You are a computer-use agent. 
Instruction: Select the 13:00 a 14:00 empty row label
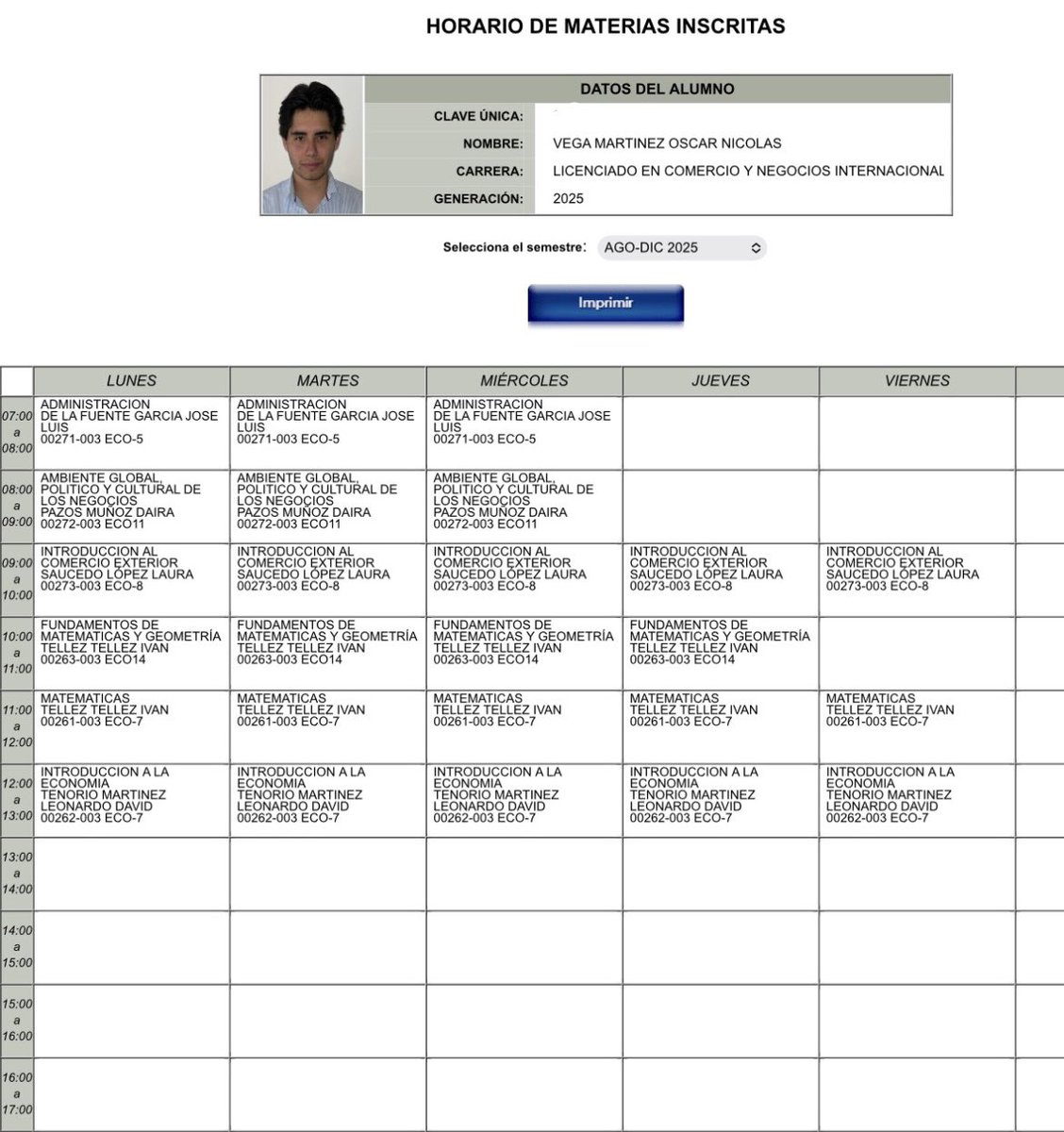18,874
